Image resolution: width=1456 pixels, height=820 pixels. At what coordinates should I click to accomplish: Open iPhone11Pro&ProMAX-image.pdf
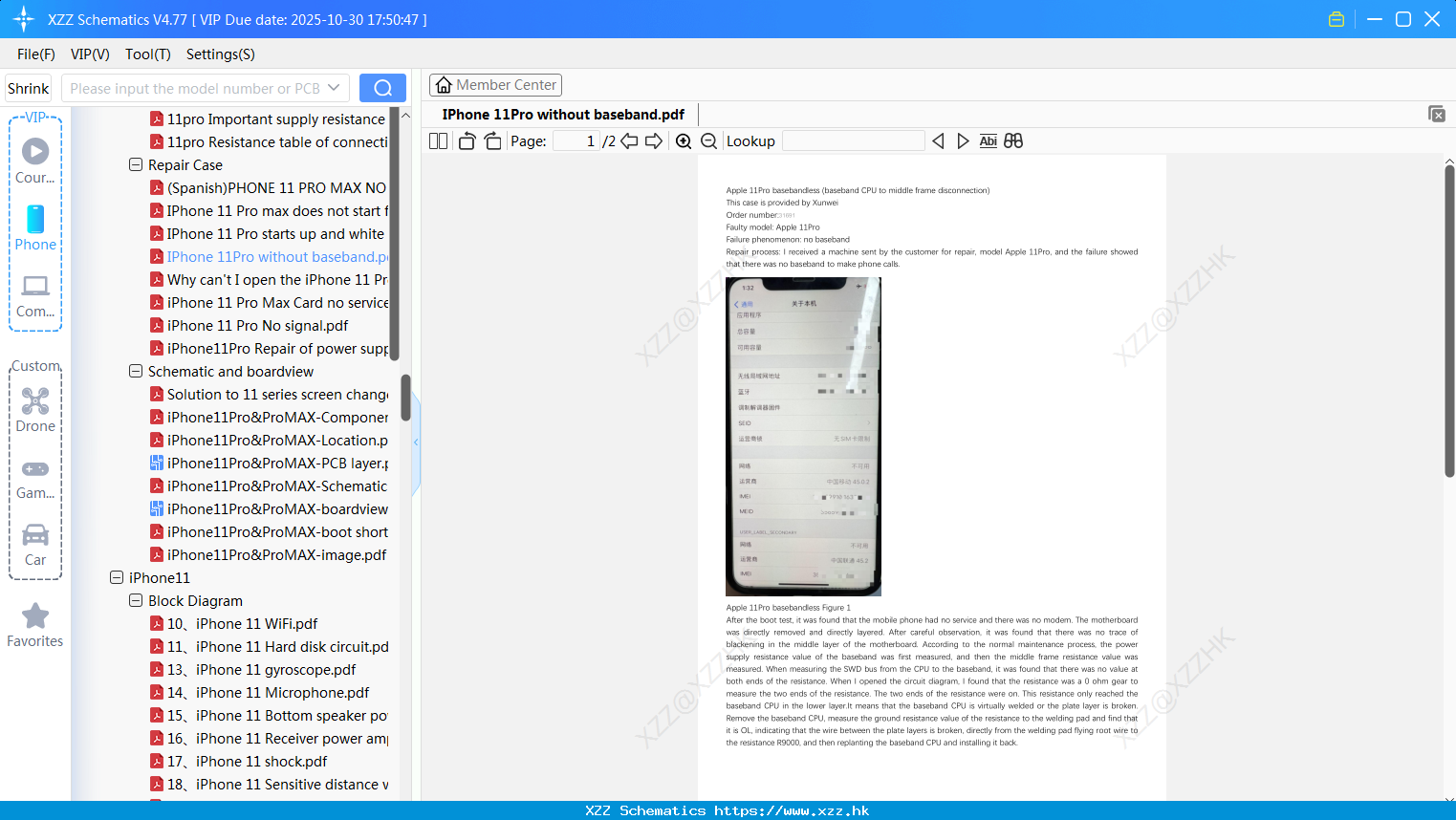pyautogui.click(x=268, y=554)
